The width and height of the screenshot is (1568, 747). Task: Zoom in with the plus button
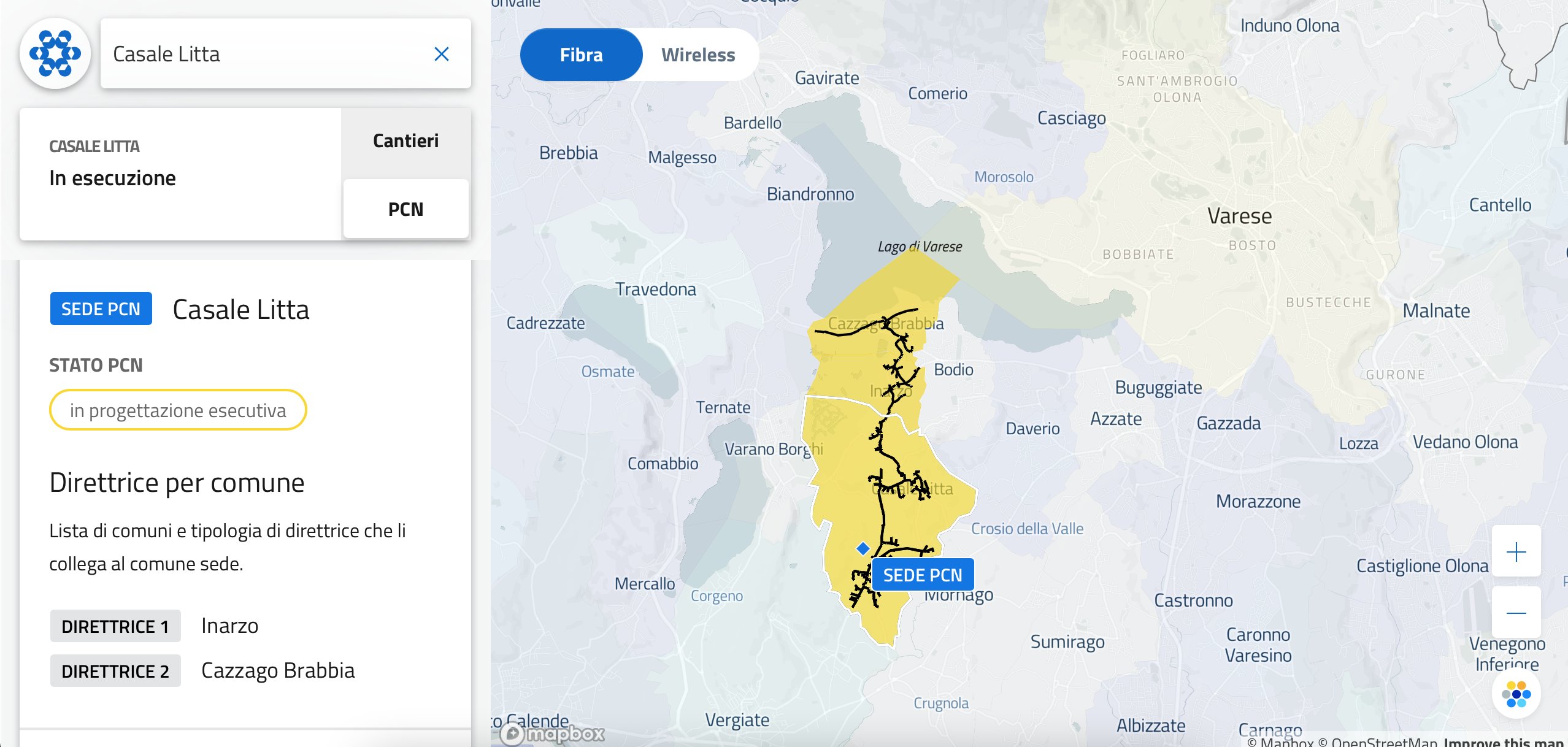[1516, 552]
